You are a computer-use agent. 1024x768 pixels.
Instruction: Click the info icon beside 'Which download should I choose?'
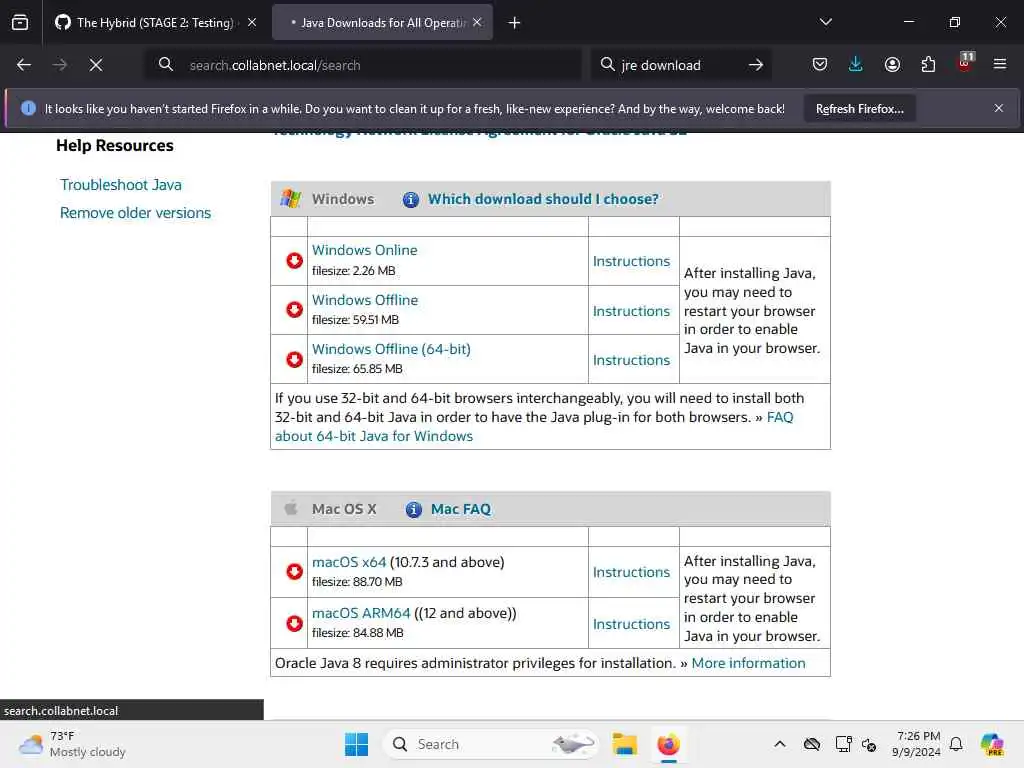point(411,199)
